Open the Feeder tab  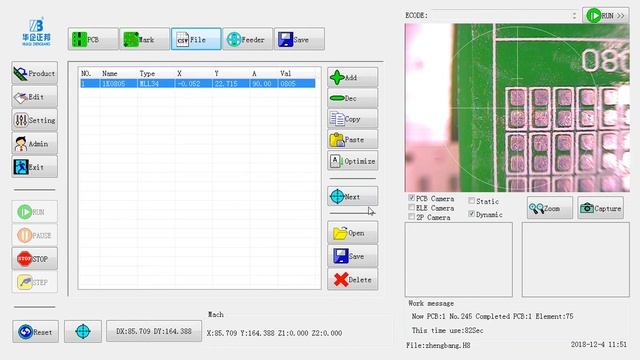247,39
